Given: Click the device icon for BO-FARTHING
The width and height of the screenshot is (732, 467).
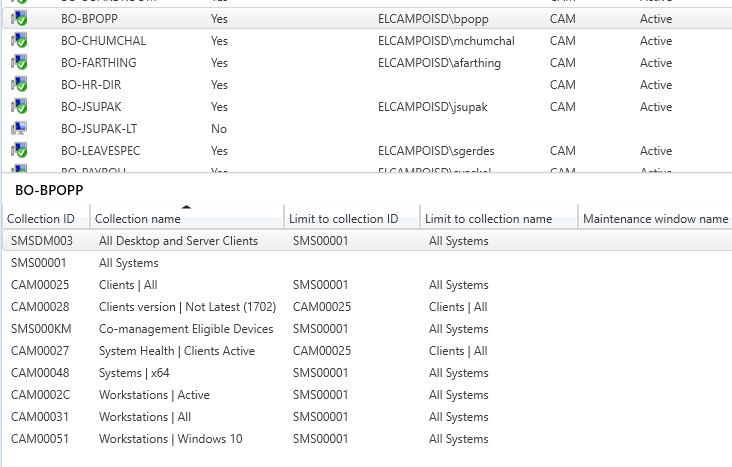Looking at the screenshot, I should click(x=19, y=63).
